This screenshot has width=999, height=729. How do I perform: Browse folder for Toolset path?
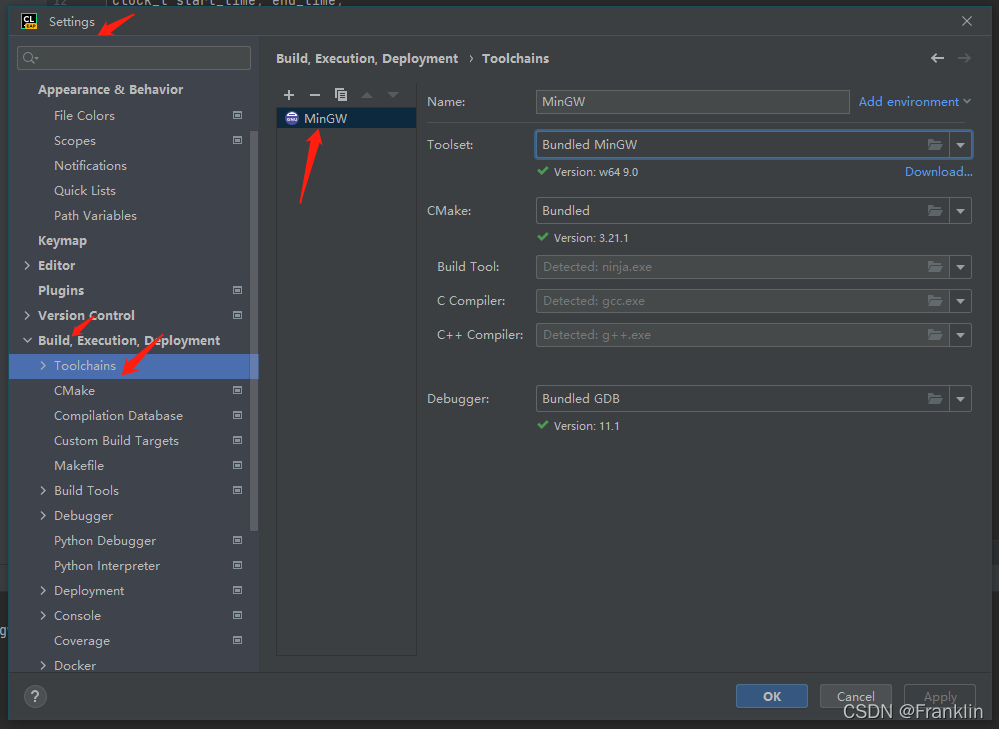coord(935,145)
